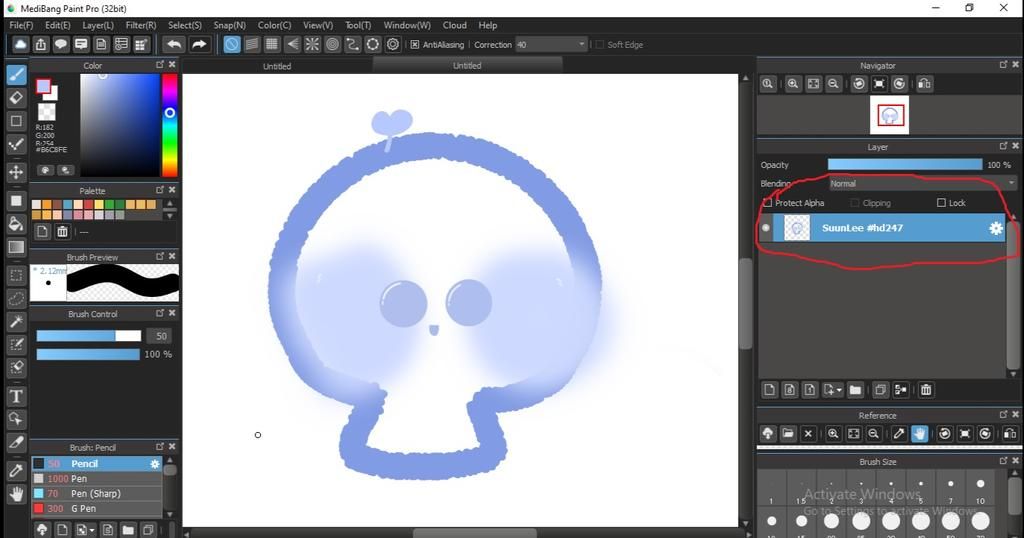Enable the Protect Alpha checkbox
The image size is (1024, 538).
pyautogui.click(x=767, y=203)
